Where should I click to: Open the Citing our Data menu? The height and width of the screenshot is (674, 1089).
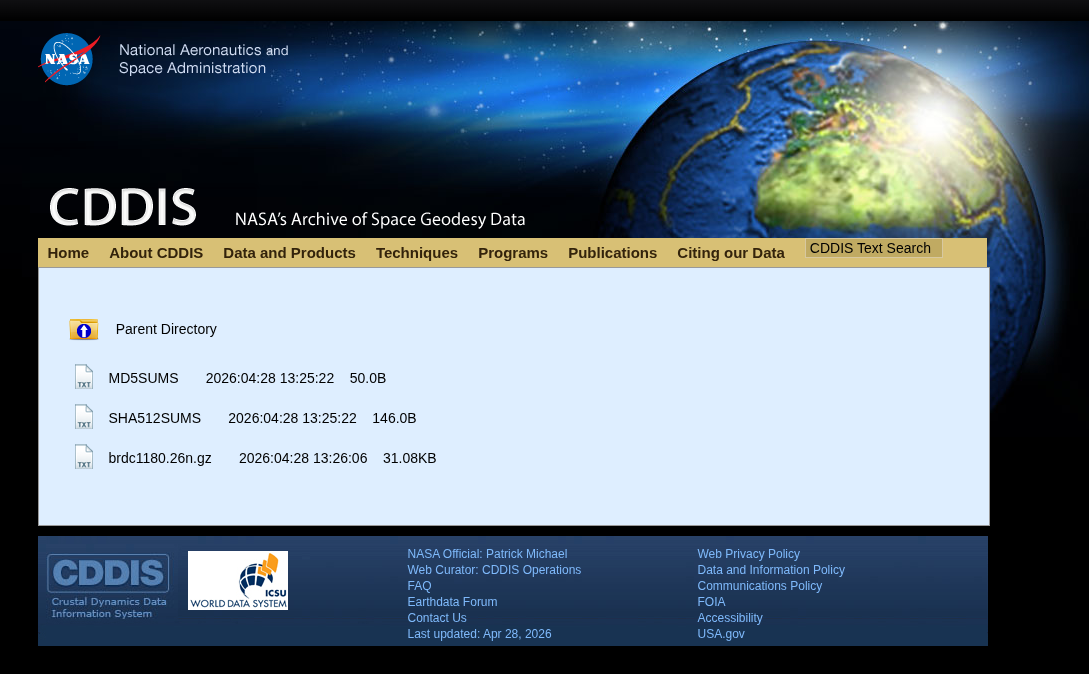(x=731, y=253)
